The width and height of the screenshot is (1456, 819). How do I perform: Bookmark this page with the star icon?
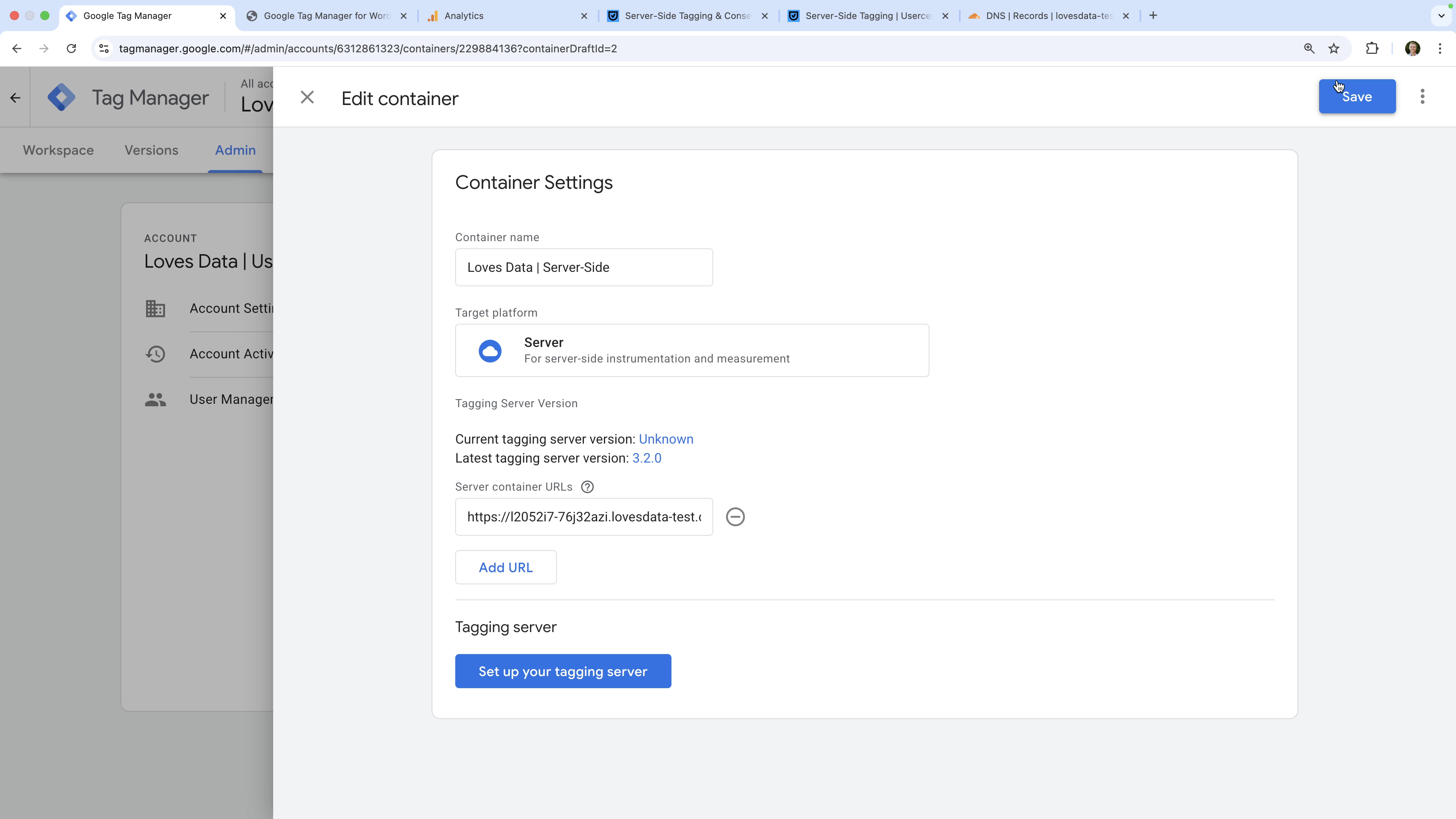(x=1334, y=49)
